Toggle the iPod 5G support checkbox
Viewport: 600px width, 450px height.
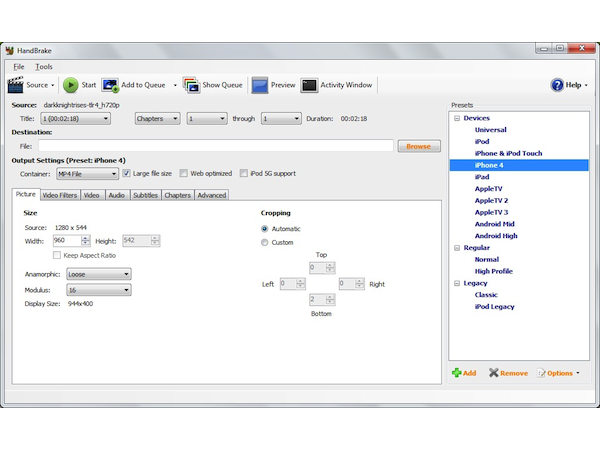pos(244,173)
